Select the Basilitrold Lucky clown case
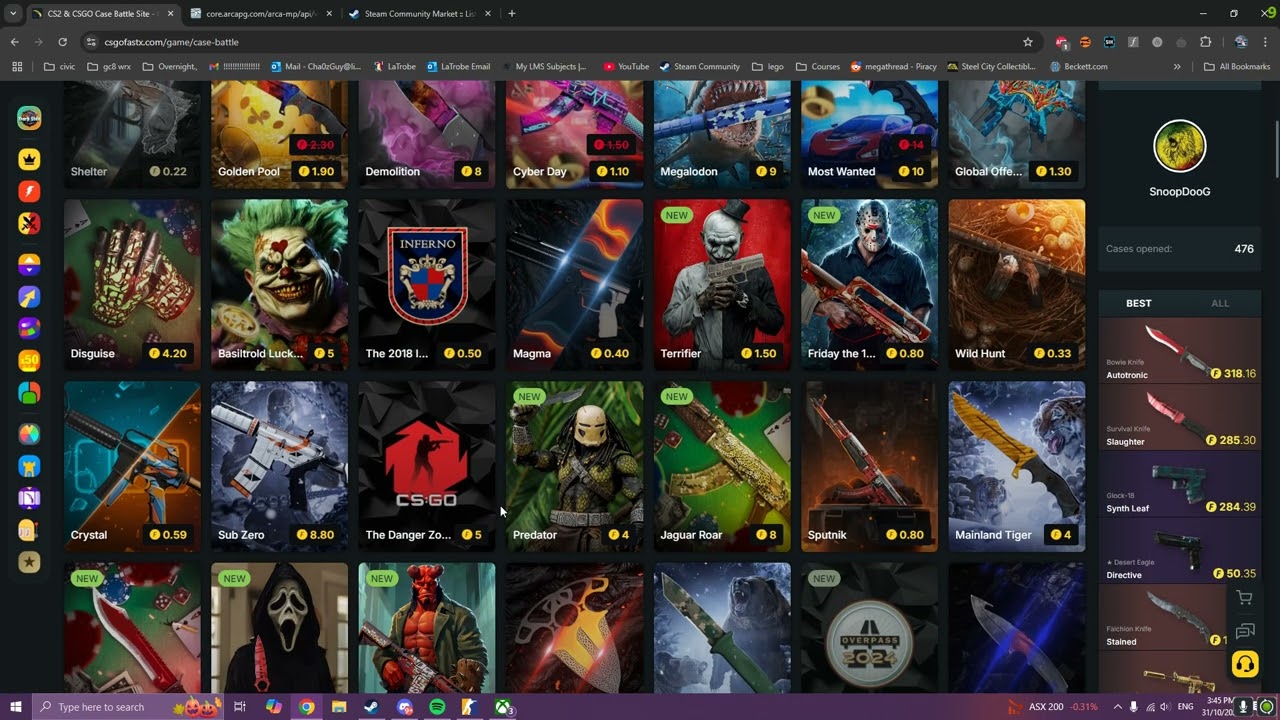 click(279, 285)
